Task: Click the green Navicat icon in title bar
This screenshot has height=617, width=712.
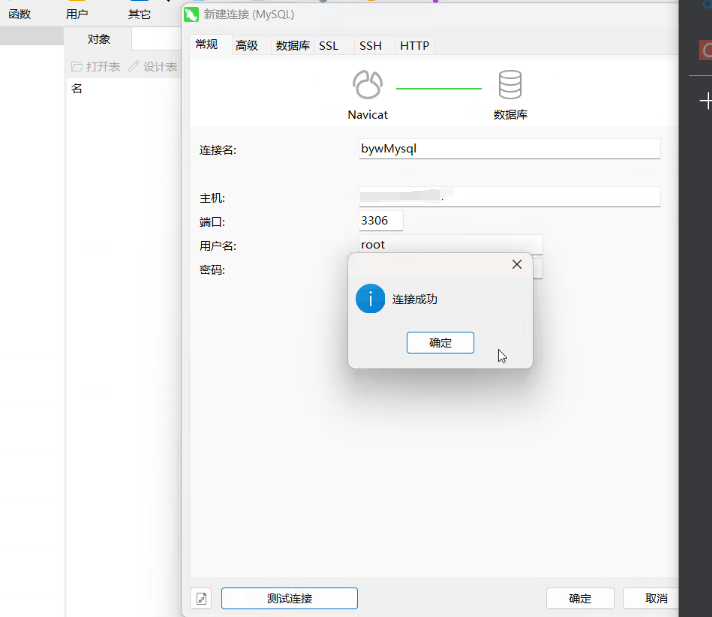Action: 191,15
